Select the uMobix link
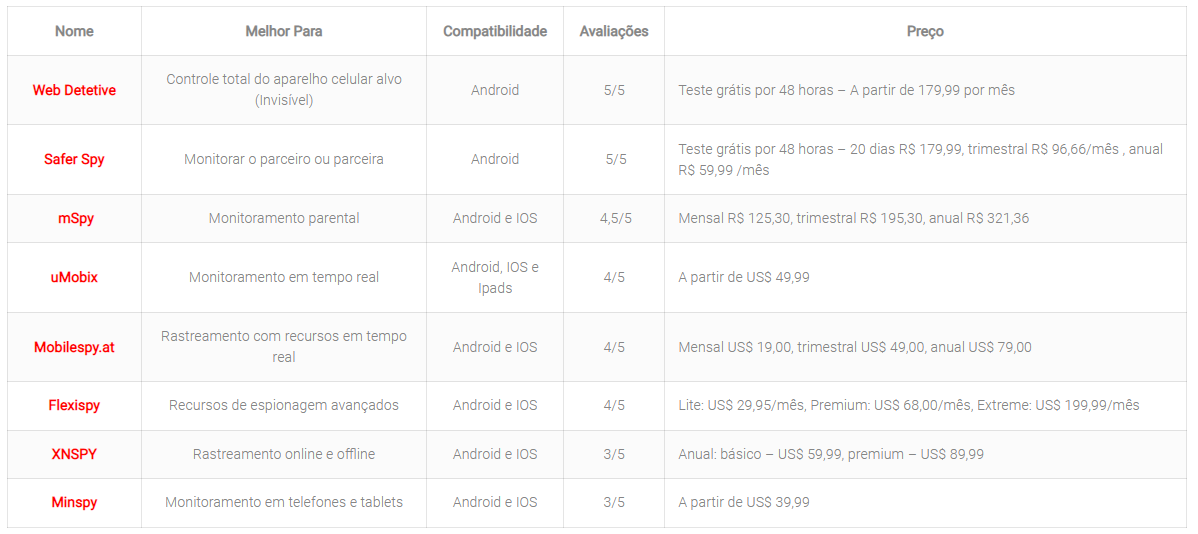Viewport: 1198px width, 534px height. click(x=74, y=277)
